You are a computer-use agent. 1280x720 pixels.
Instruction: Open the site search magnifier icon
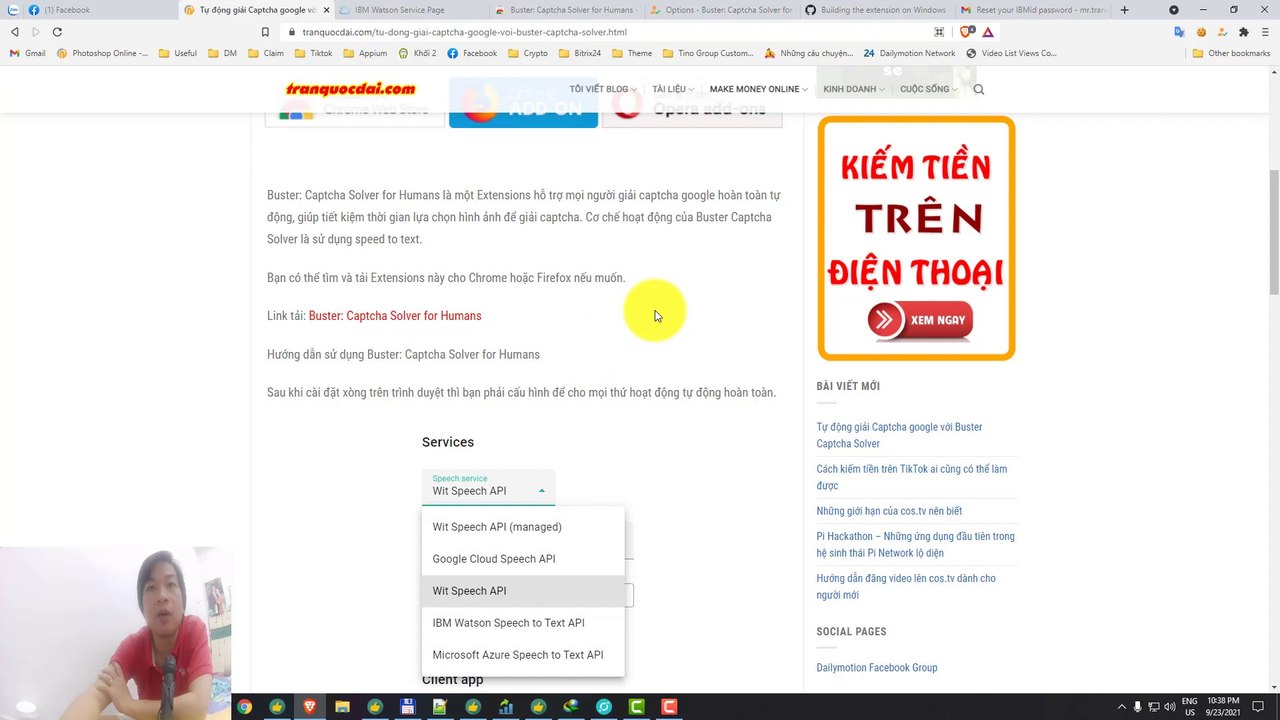pyautogui.click(x=979, y=89)
